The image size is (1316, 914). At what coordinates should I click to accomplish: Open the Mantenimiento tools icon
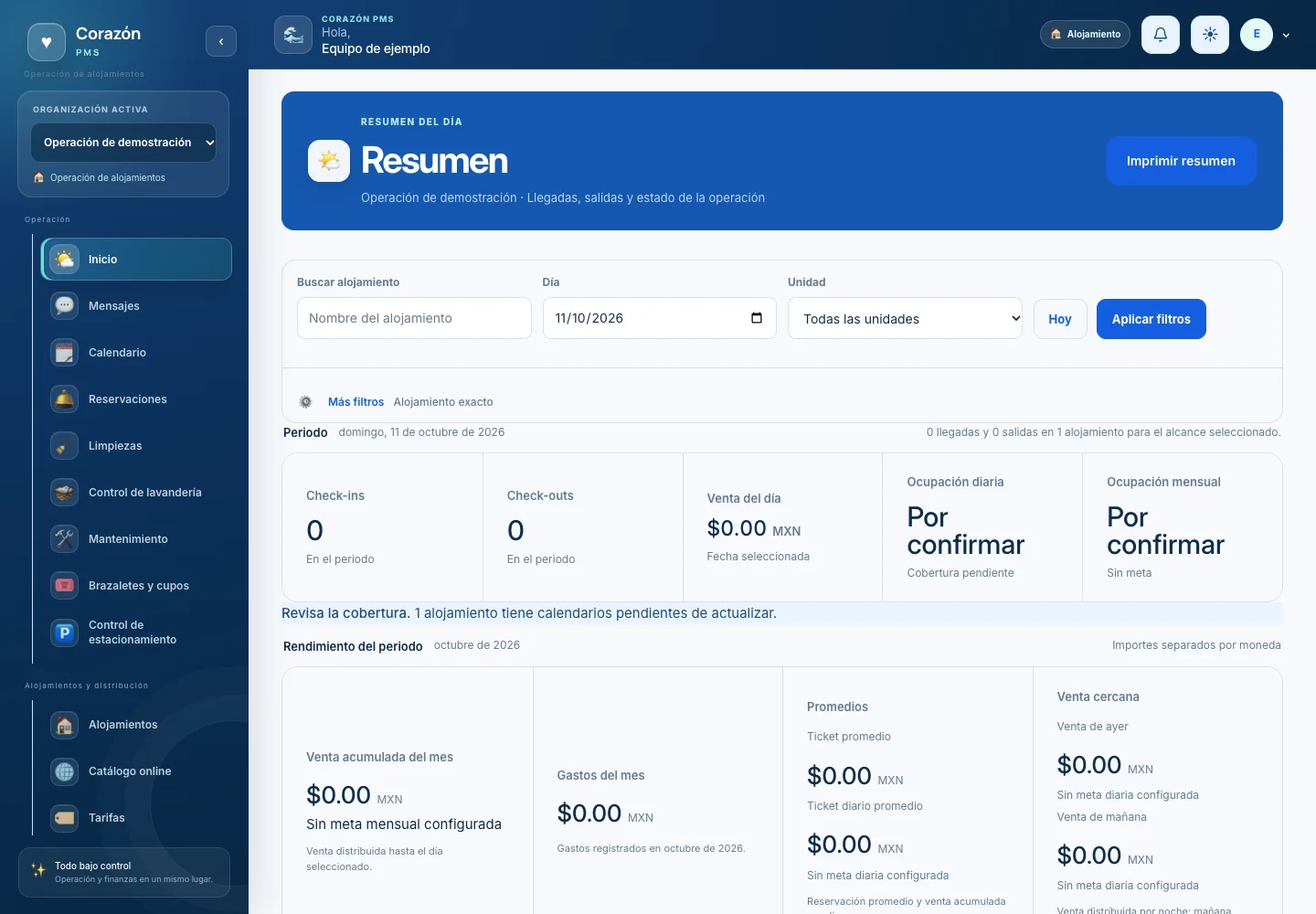pyautogui.click(x=65, y=539)
